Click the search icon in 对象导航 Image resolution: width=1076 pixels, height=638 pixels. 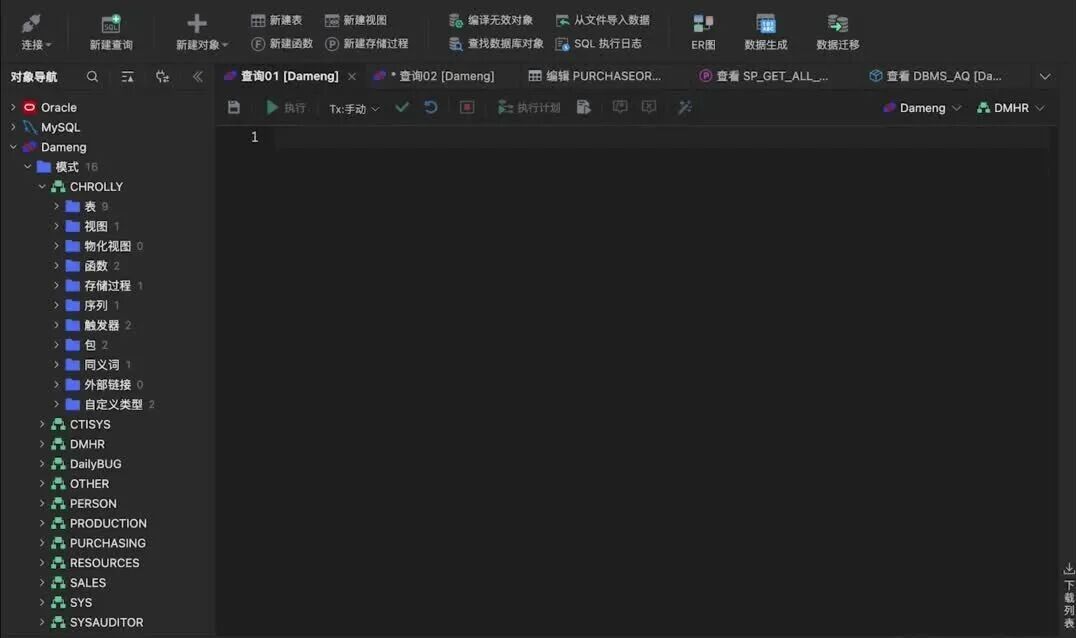click(92, 77)
